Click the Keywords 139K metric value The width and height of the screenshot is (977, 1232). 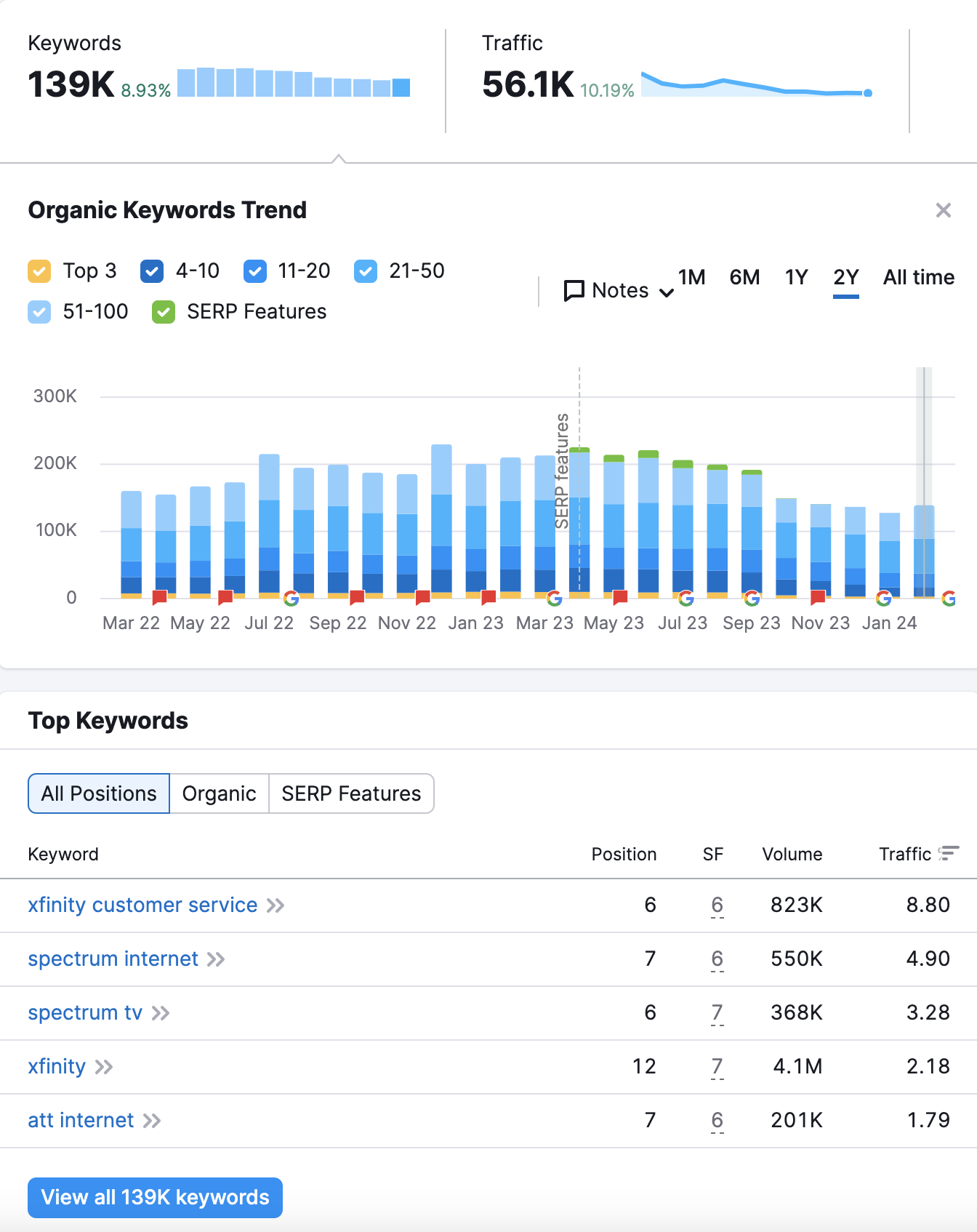(71, 84)
